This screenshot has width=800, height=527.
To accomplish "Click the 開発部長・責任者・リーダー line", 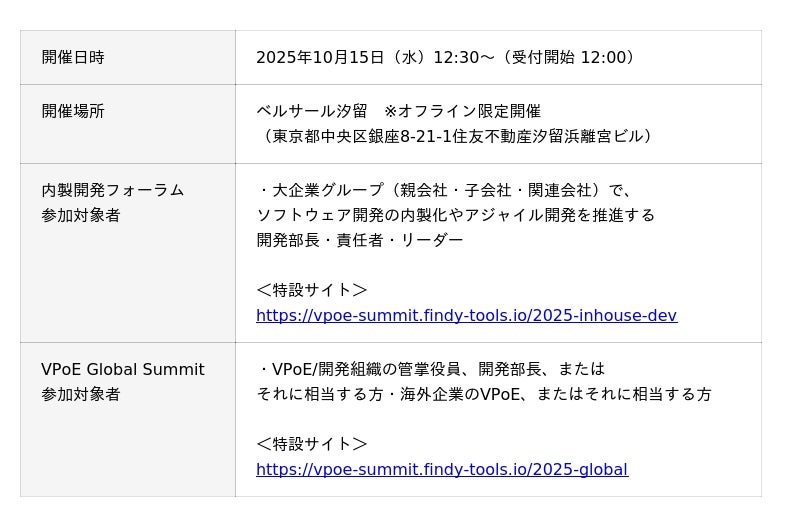I will [360, 240].
